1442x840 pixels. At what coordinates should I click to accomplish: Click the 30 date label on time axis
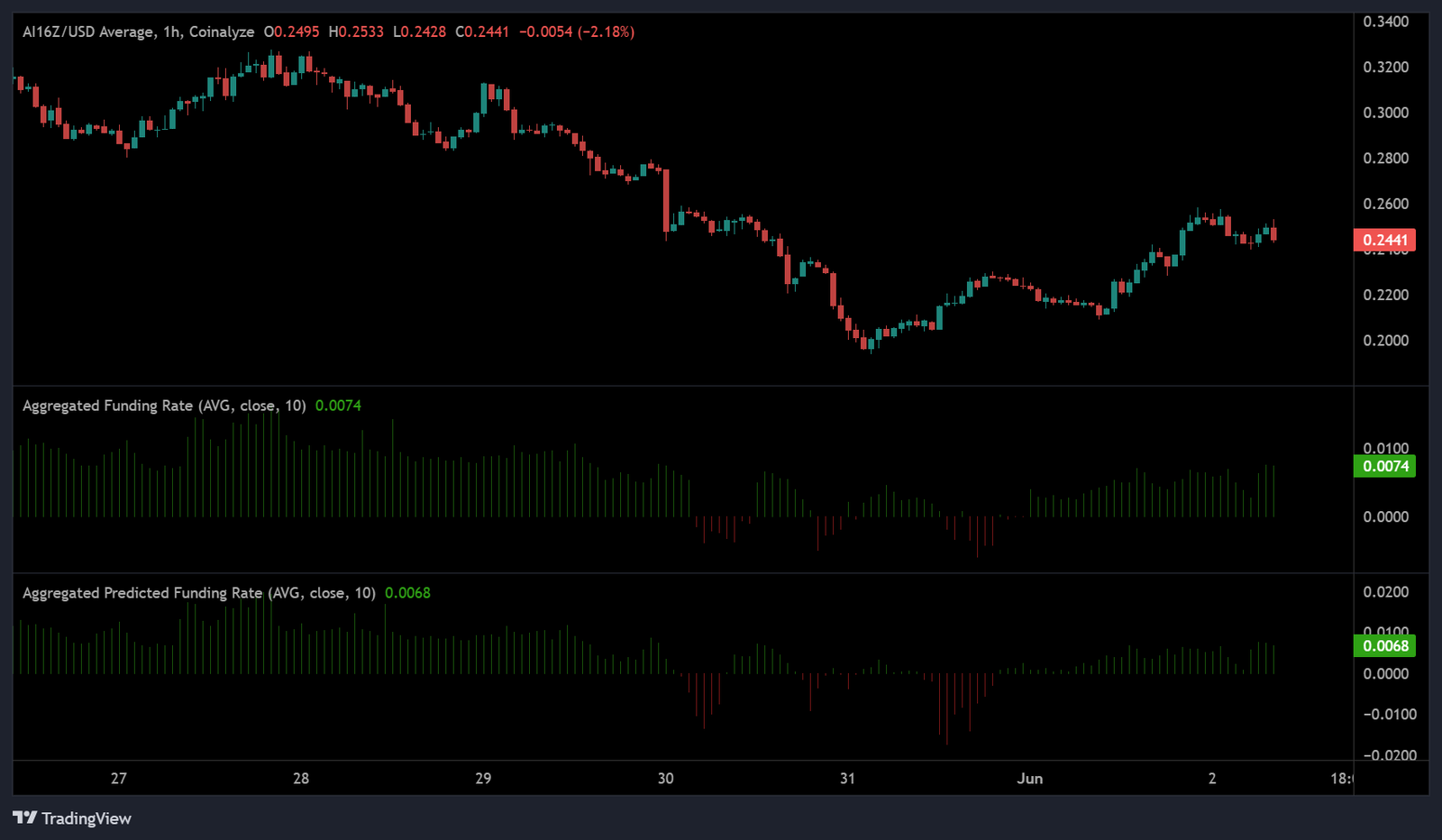click(665, 779)
